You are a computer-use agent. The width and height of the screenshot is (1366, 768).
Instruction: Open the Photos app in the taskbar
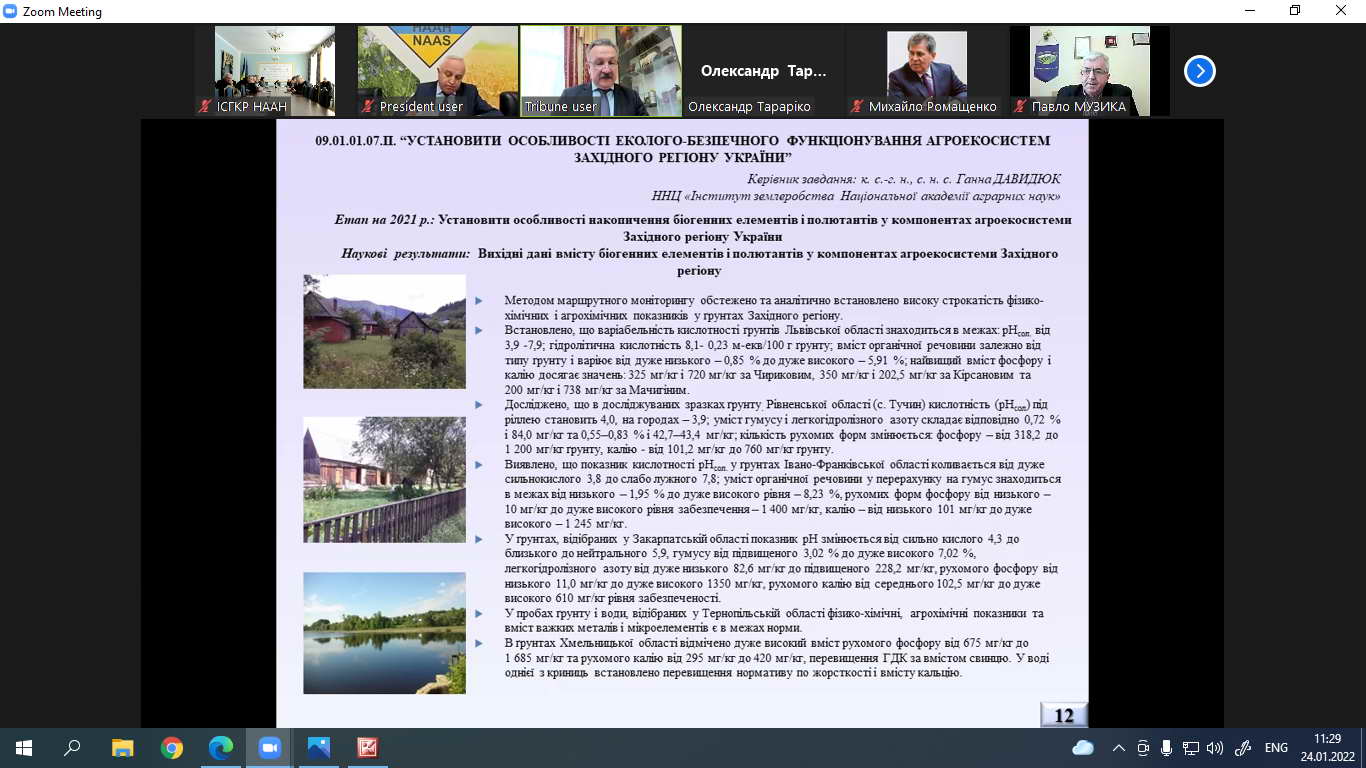click(318, 747)
